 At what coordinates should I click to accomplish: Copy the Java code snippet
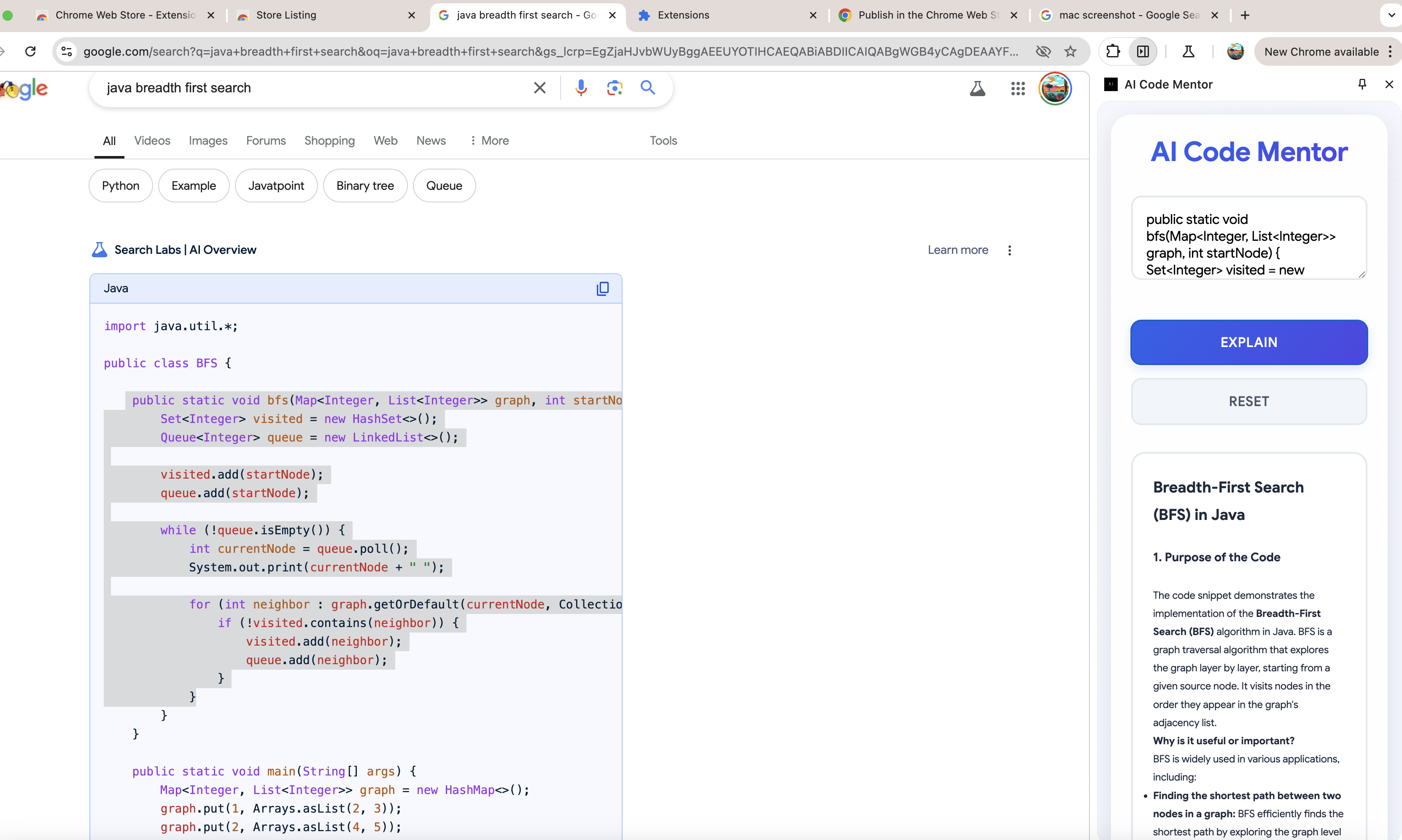pyautogui.click(x=602, y=289)
